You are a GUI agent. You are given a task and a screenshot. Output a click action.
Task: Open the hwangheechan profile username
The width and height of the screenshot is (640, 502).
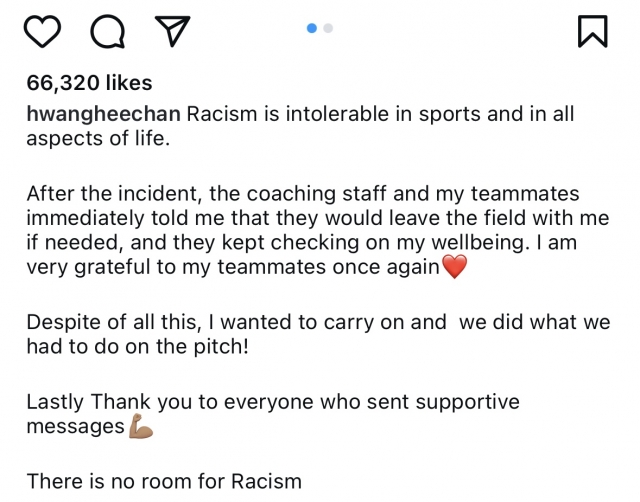tap(104, 114)
